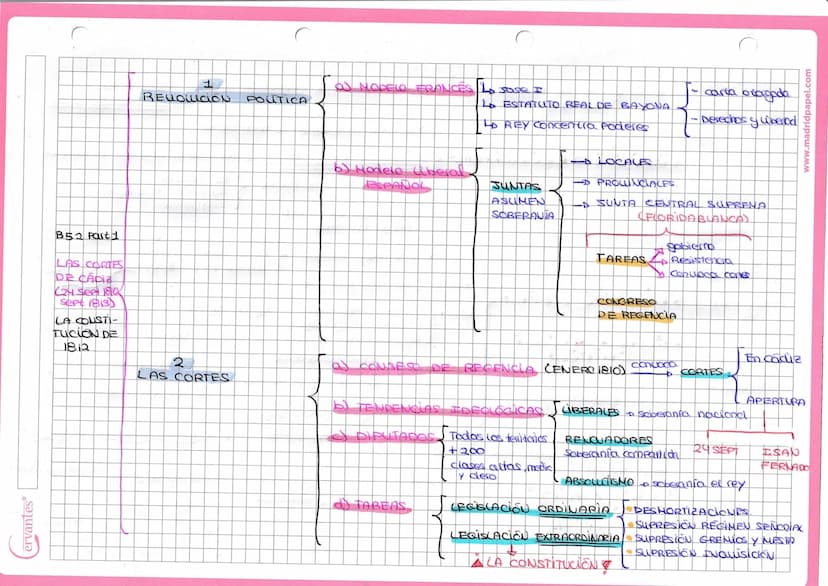Viewport: 828px width, 586px height.
Task: Select the title "LA CONSTITUCIÓN DE 1812"
Action: (86, 334)
